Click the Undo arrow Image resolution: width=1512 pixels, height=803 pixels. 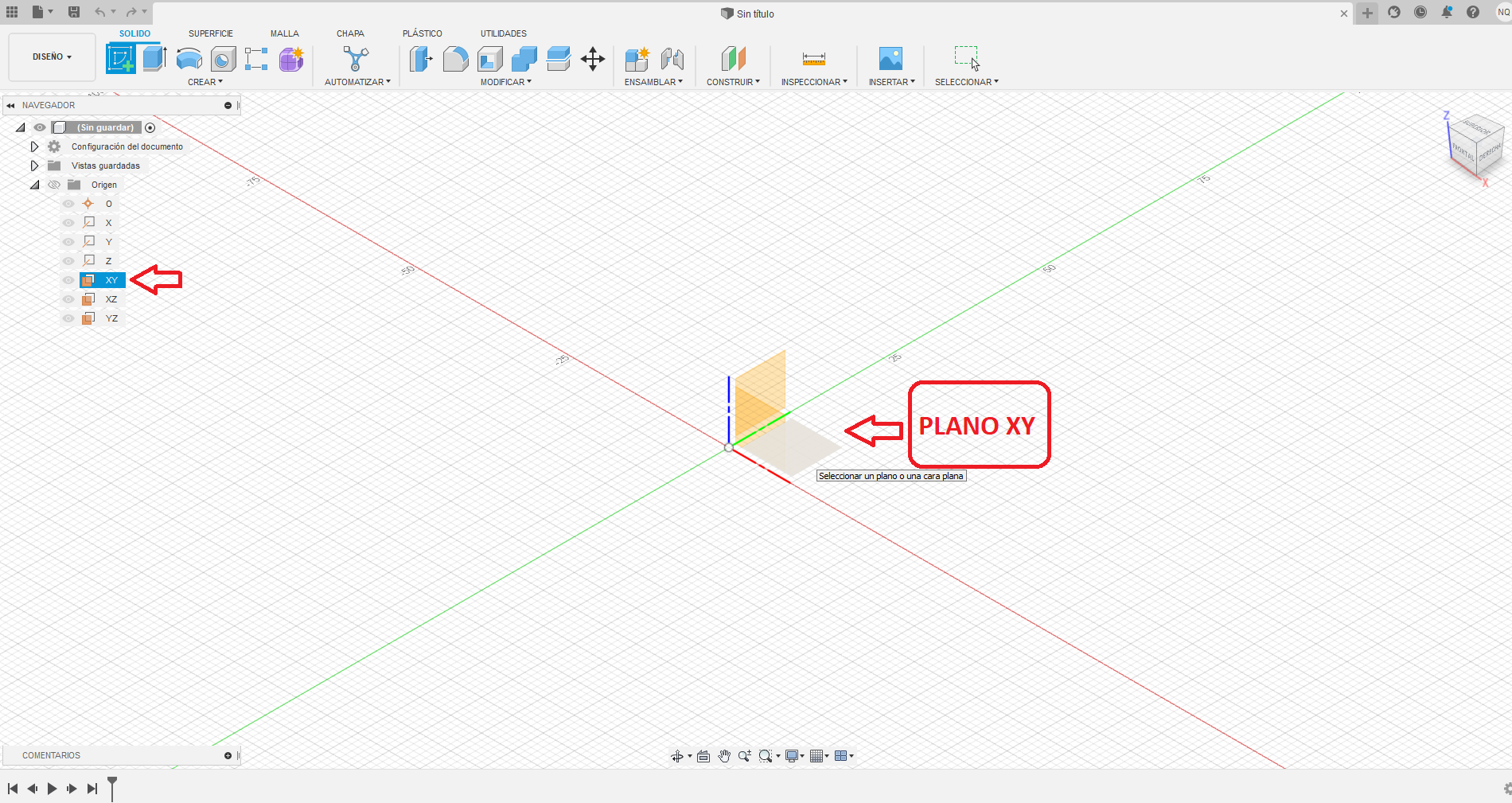point(100,12)
